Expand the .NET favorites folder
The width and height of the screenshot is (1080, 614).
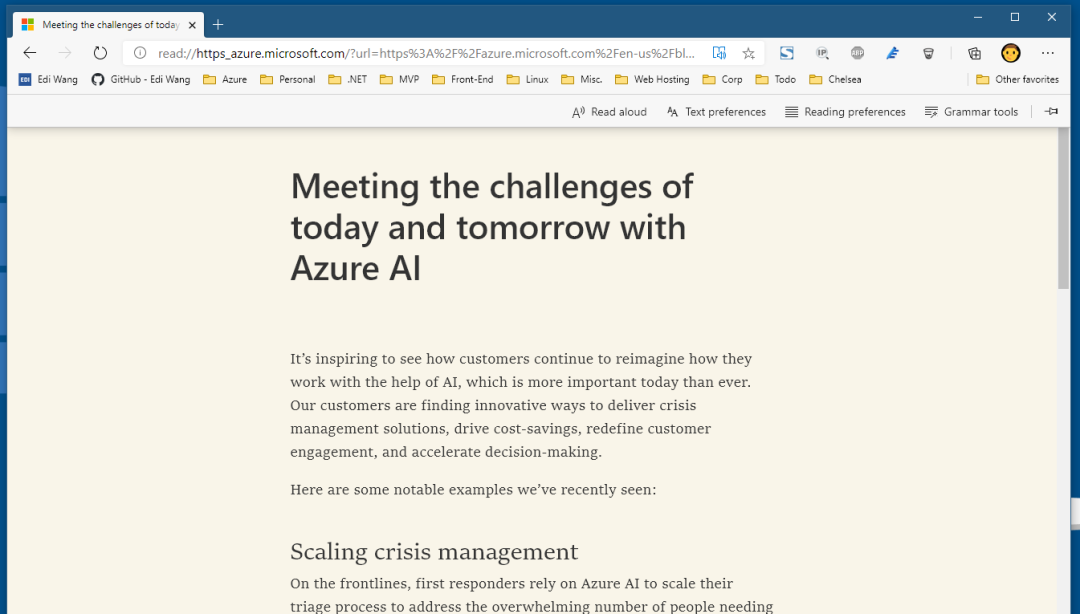[x=348, y=79]
